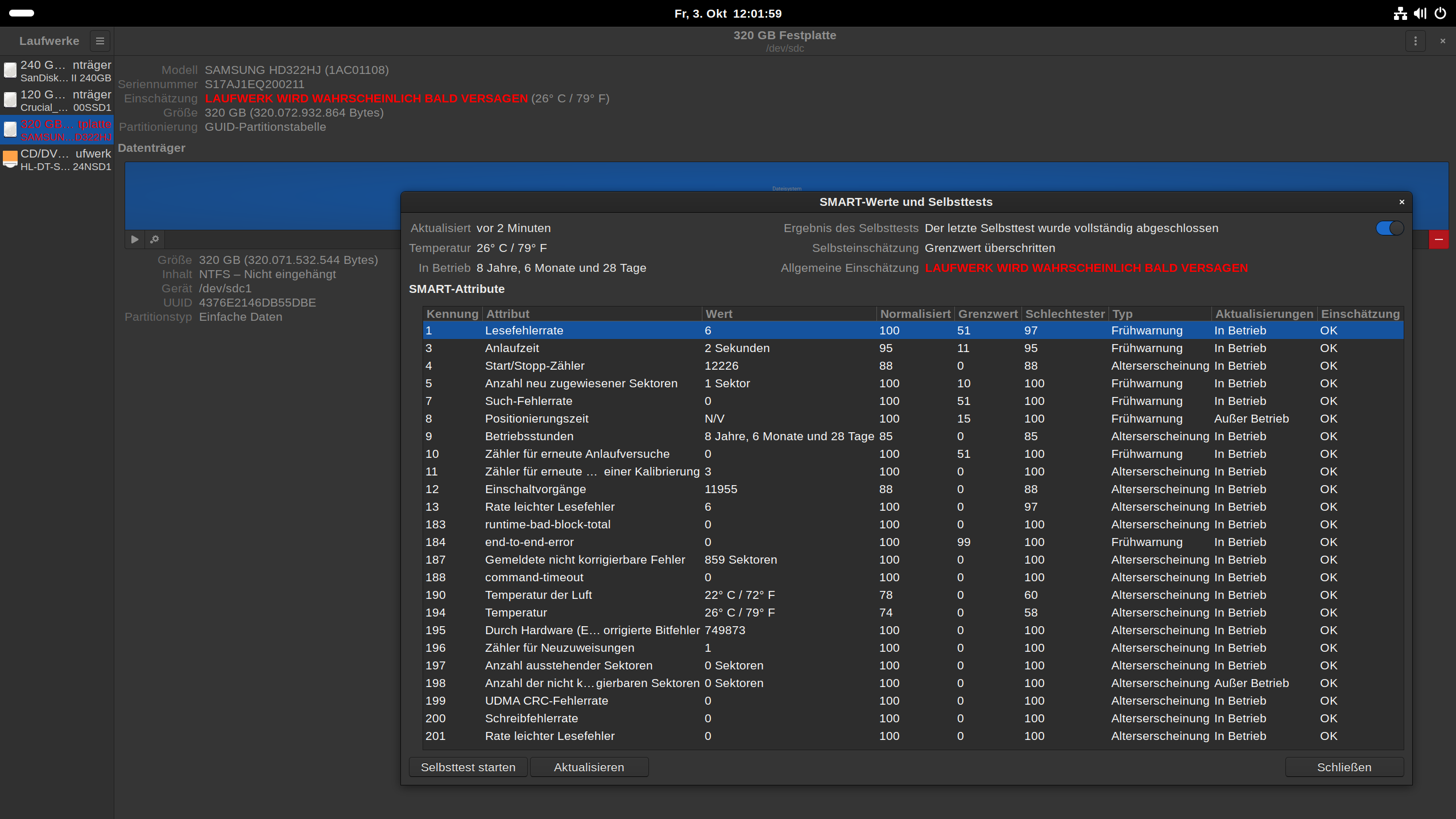This screenshot has width=1456, height=819.
Task: Open the clock and calendar menu
Action: point(728,13)
